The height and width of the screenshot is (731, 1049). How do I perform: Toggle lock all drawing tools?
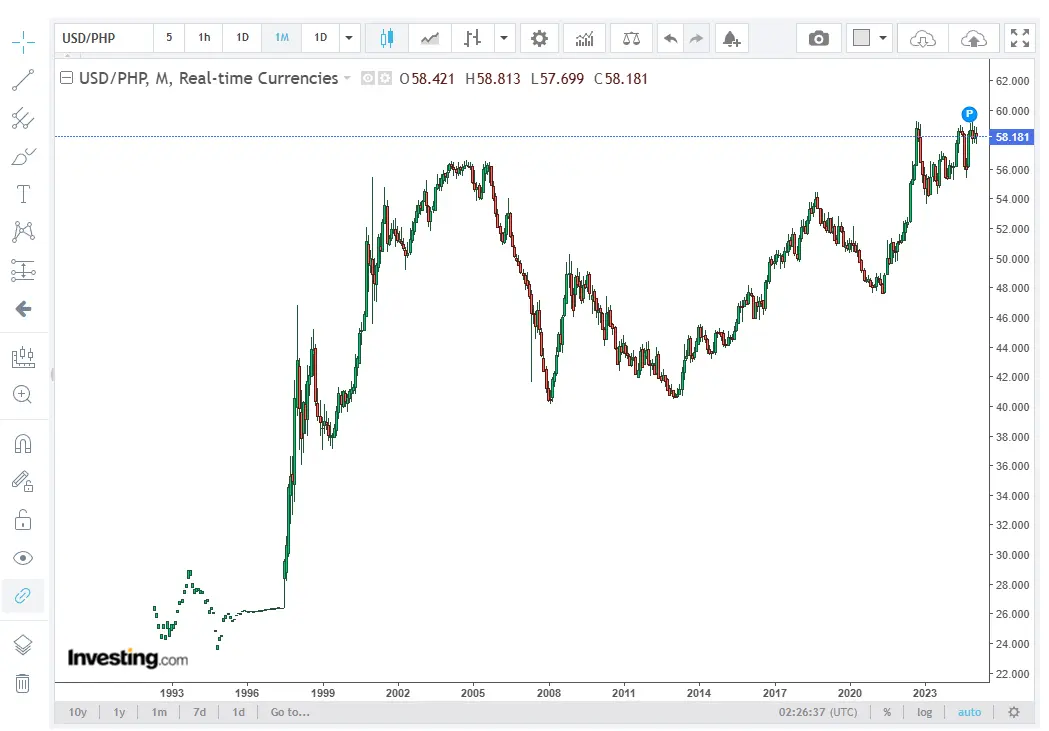coord(23,520)
